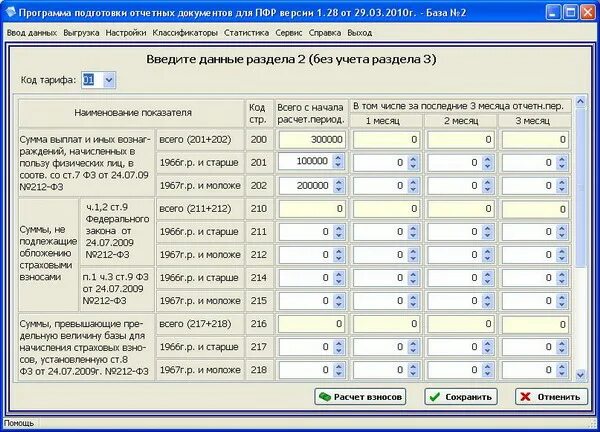600x432 pixels.
Task: Click the table scrollbar up arrow
Action: point(580,102)
